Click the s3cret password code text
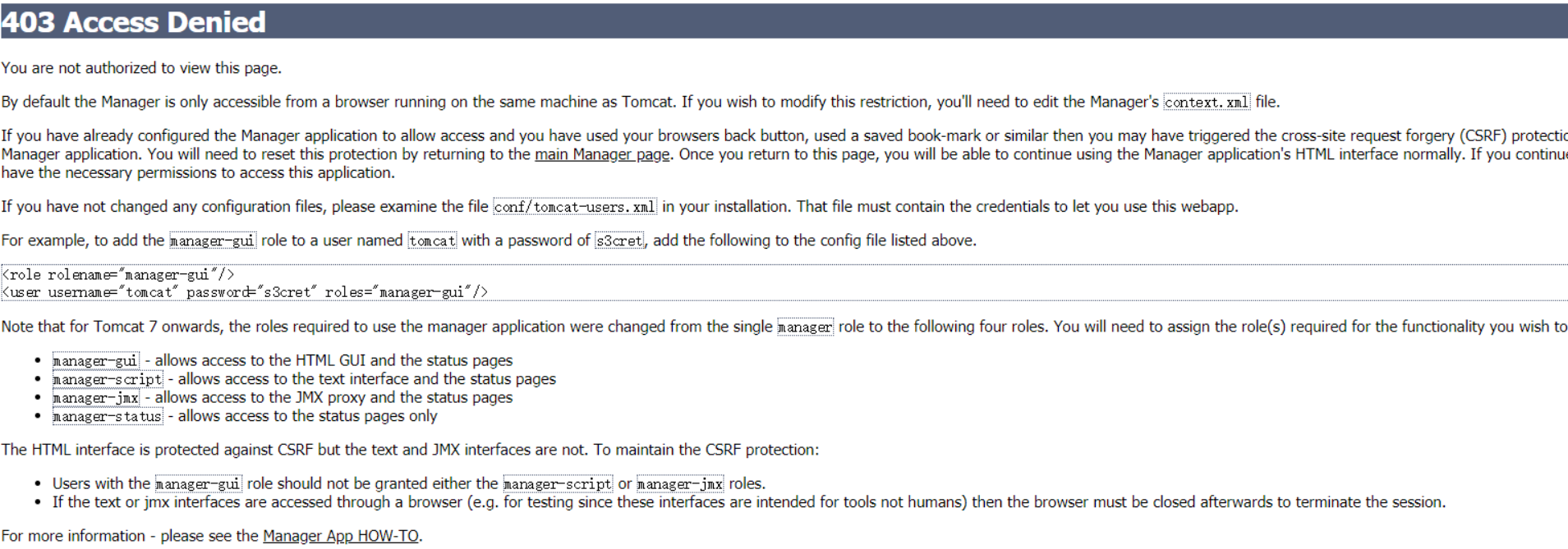 click(x=619, y=241)
